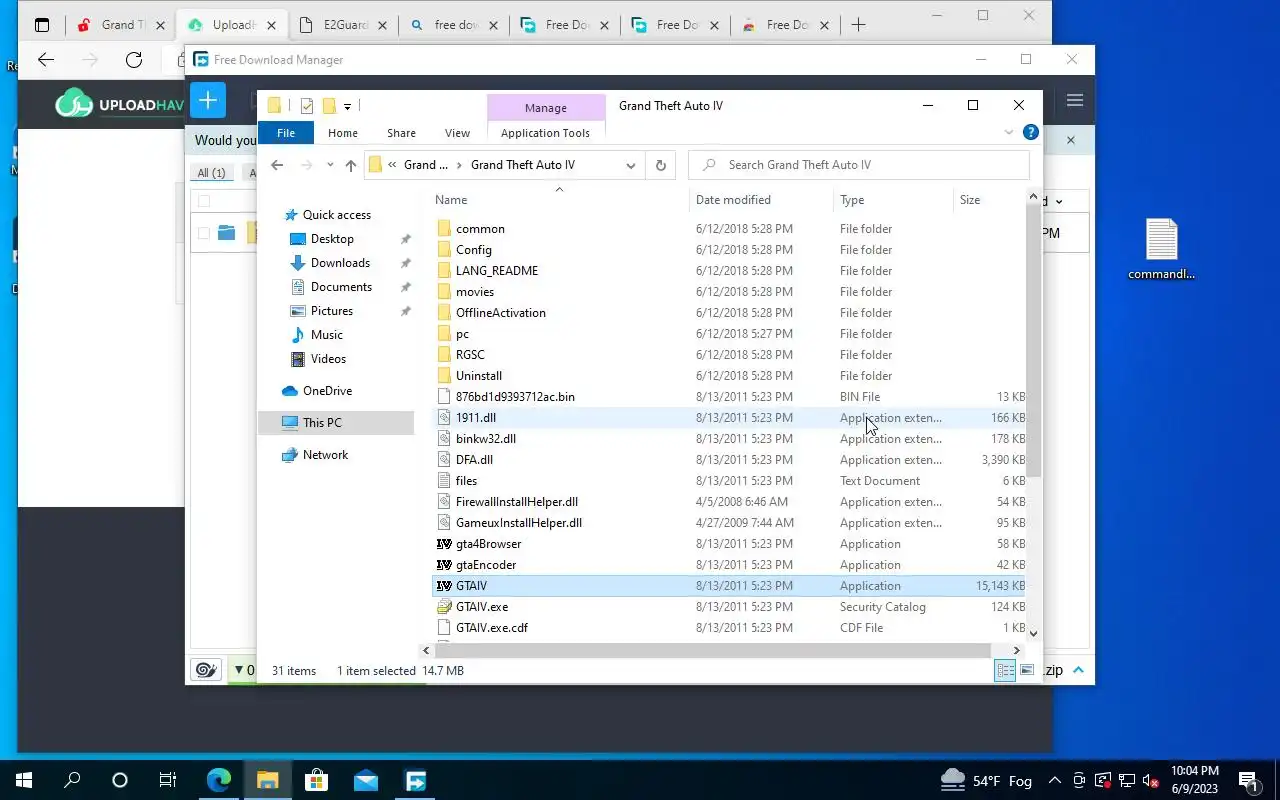Tick the download row checkbox in Free Download Manager
Viewport: 1280px width, 800px height.
(204, 233)
